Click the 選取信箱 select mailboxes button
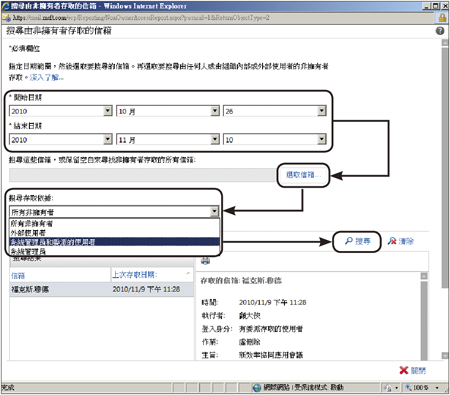The image size is (450, 395). (x=303, y=175)
